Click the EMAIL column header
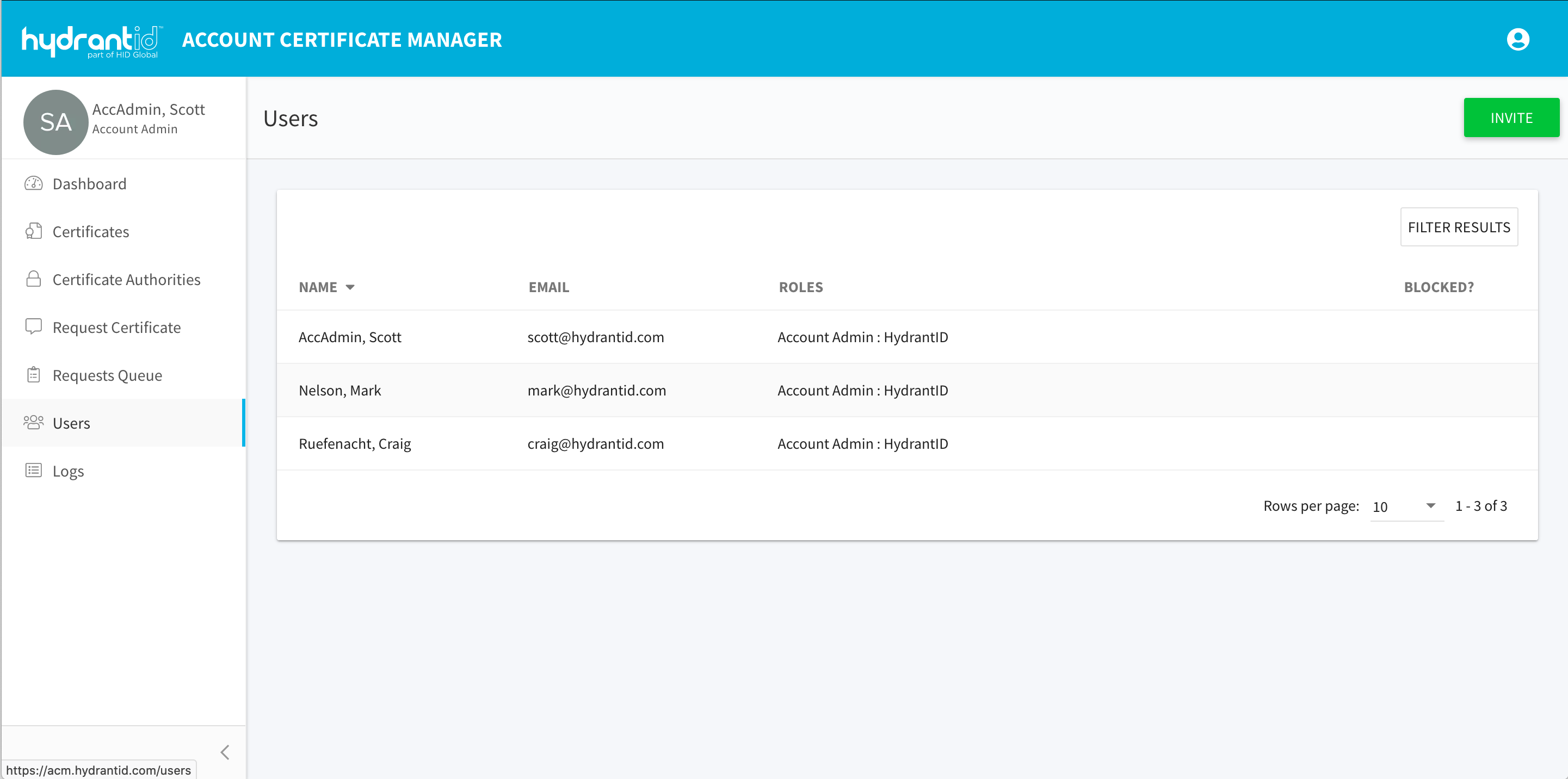Viewport: 1568px width, 779px height. [548, 287]
